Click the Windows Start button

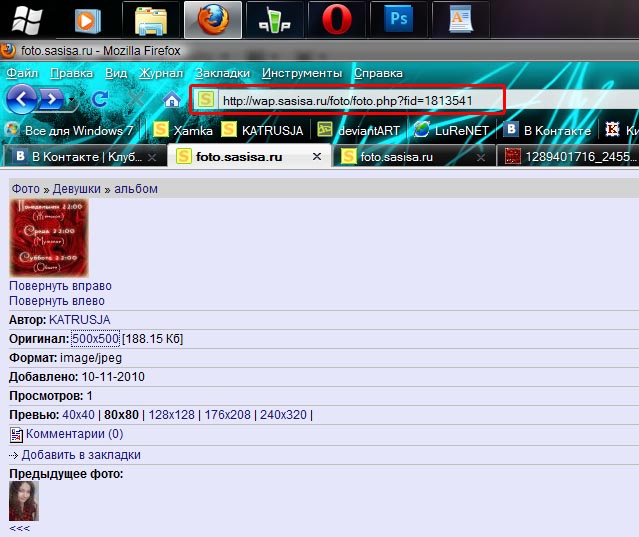tap(27, 18)
